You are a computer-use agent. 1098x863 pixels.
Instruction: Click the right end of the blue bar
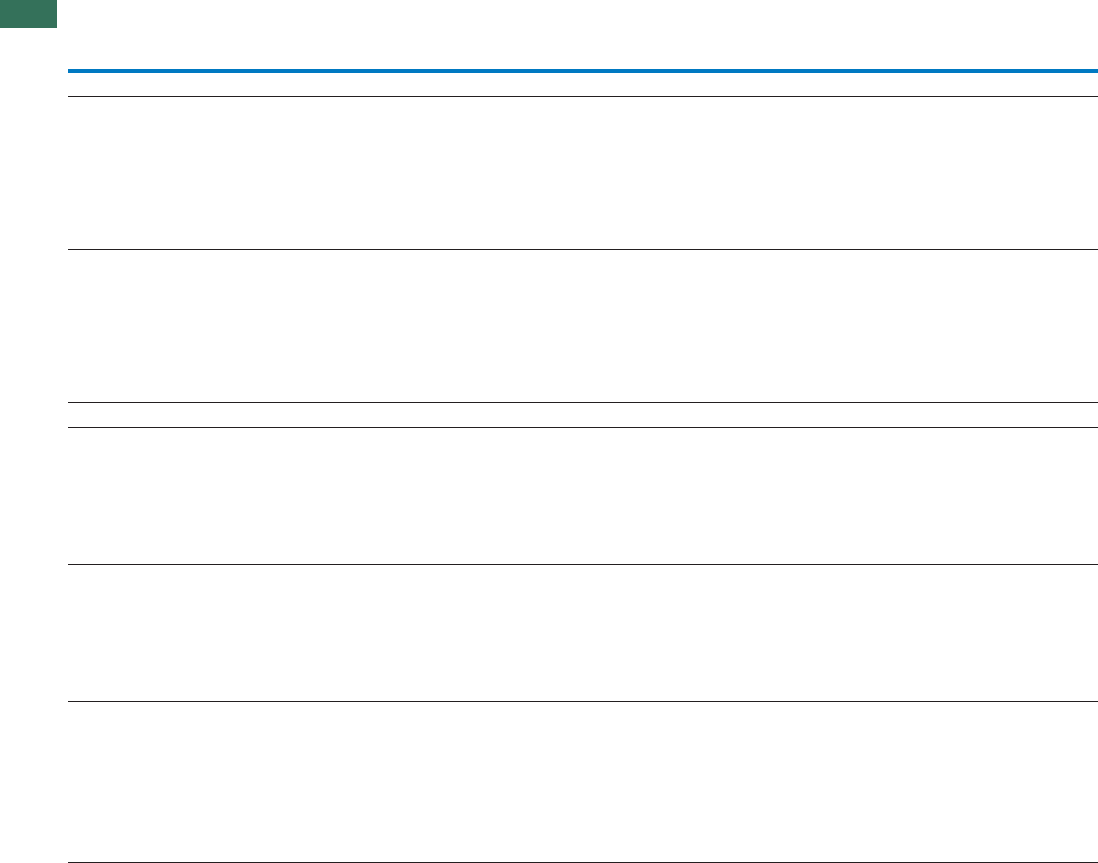(x=1092, y=71)
